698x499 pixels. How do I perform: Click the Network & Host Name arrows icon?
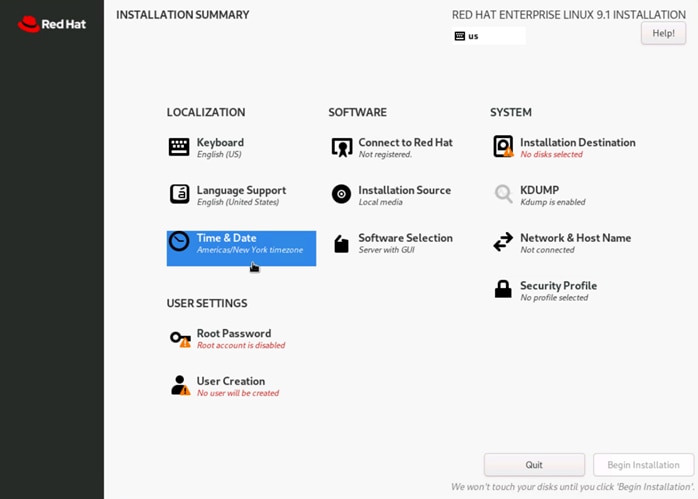503,242
